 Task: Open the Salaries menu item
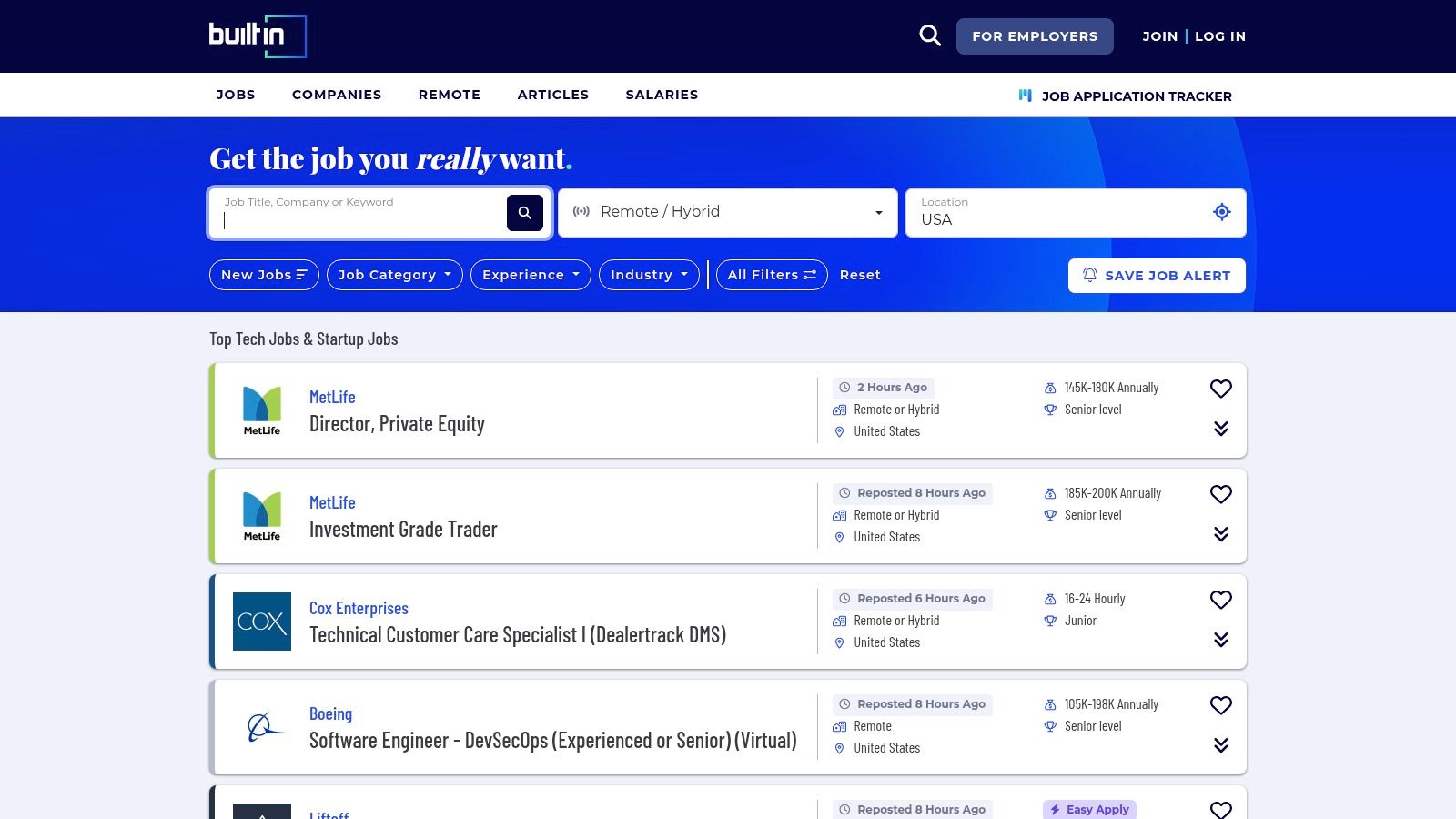(662, 95)
